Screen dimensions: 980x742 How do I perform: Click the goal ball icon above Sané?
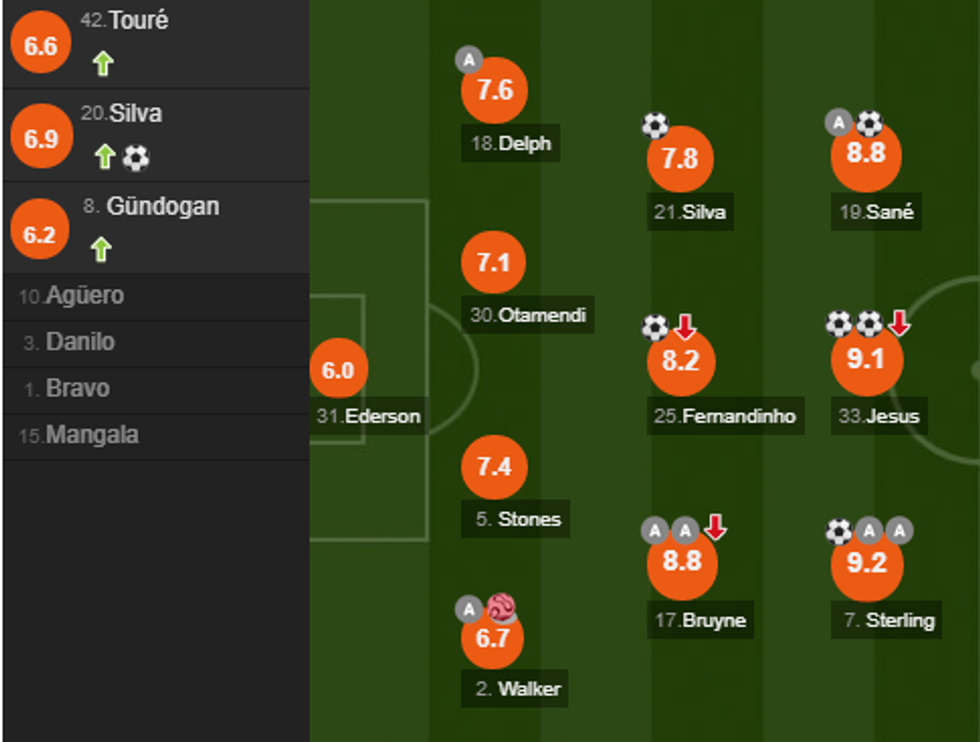tap(870, 124)
